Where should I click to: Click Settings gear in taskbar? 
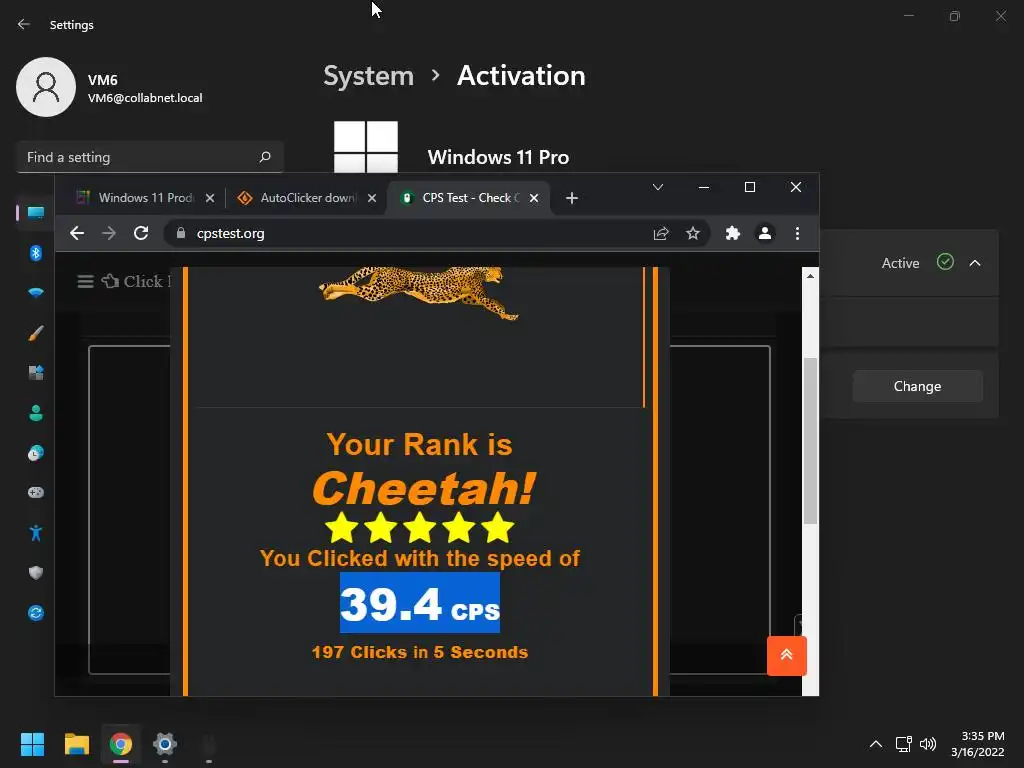(165, 744)
